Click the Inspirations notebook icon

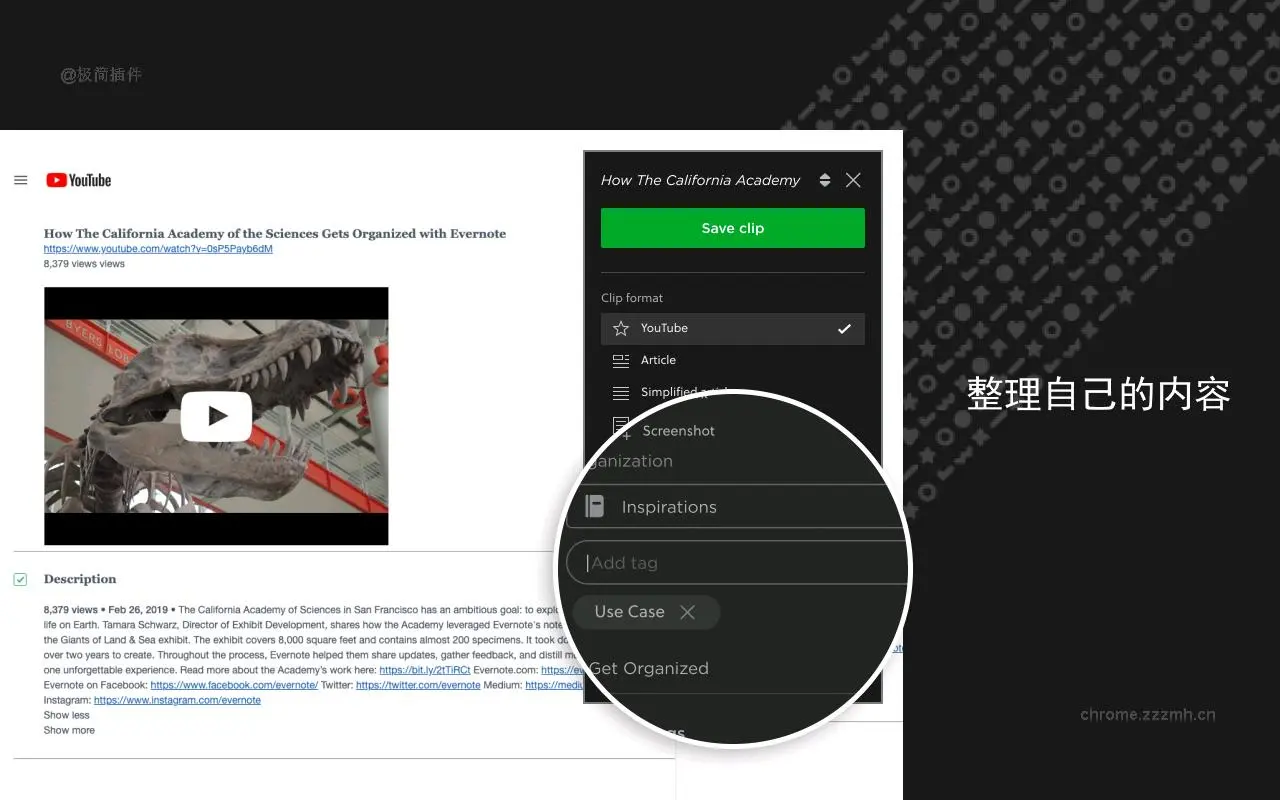click(594, 506)
